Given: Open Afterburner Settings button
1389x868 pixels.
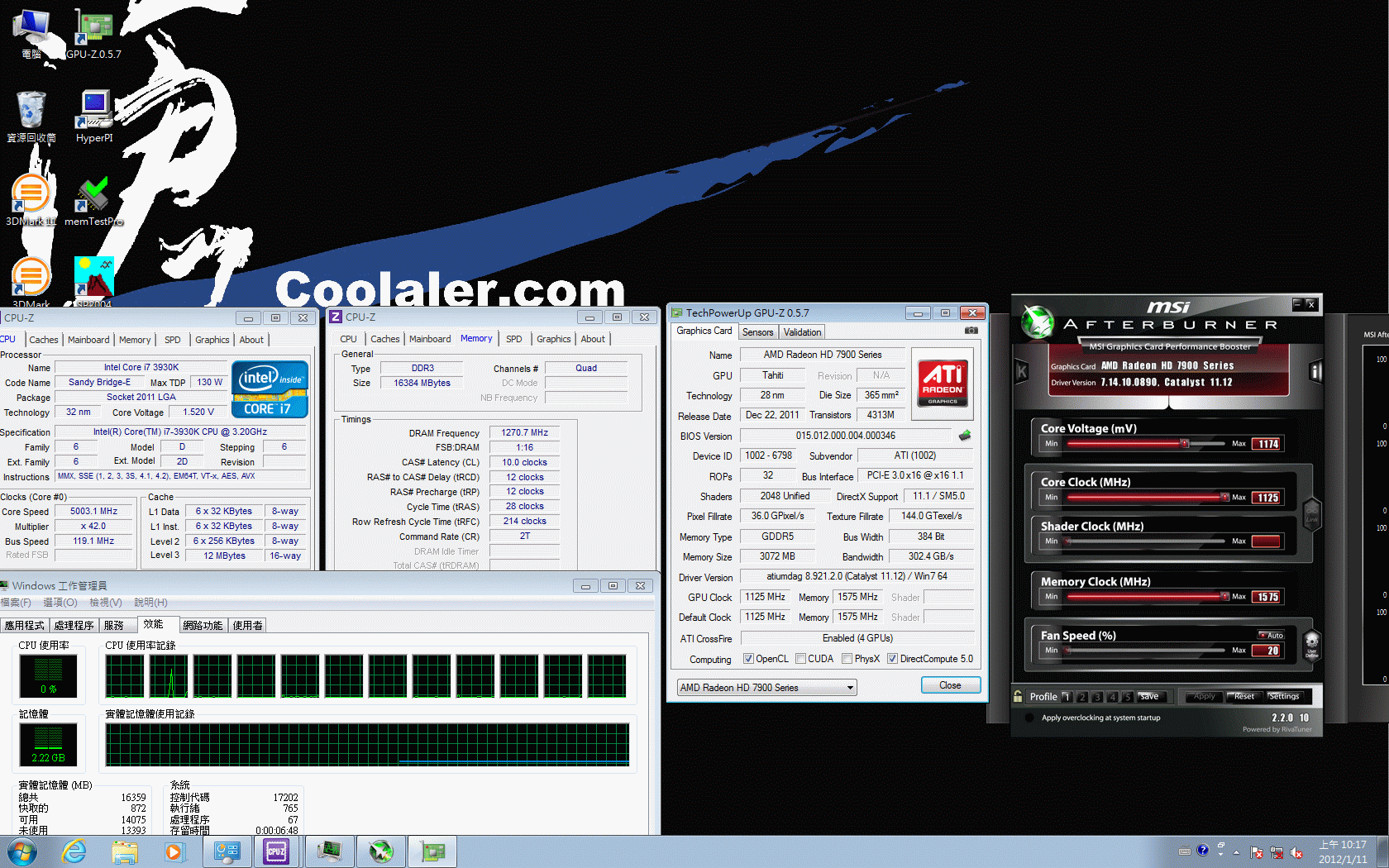Looking at the screenshot, I should tap(1284, 696).
